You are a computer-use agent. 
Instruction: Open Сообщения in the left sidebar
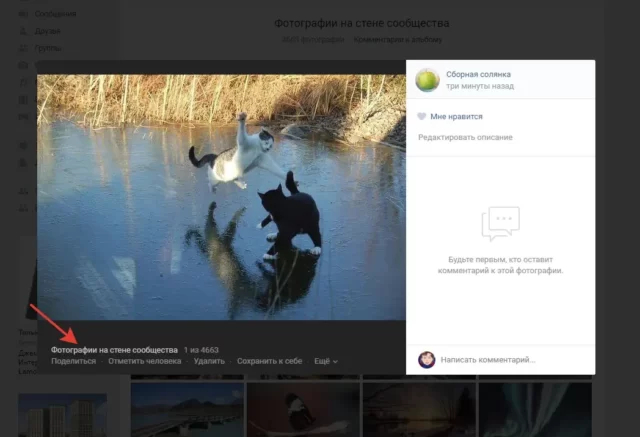(x=55, y=14)
